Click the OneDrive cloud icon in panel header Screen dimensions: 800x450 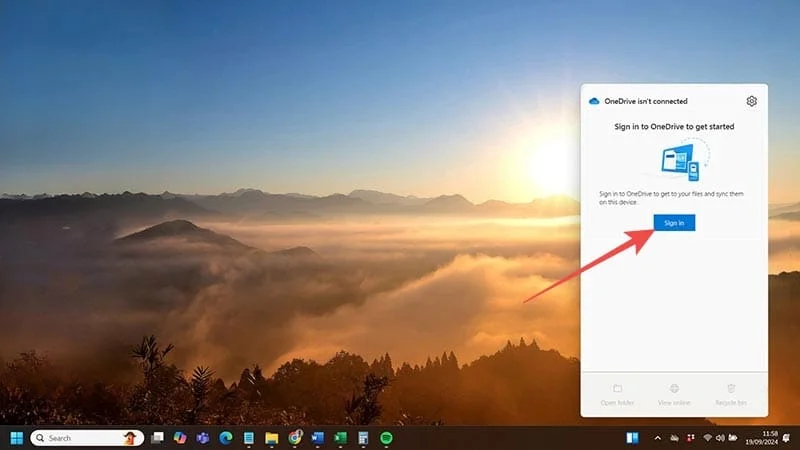click(x=594, y=101)
